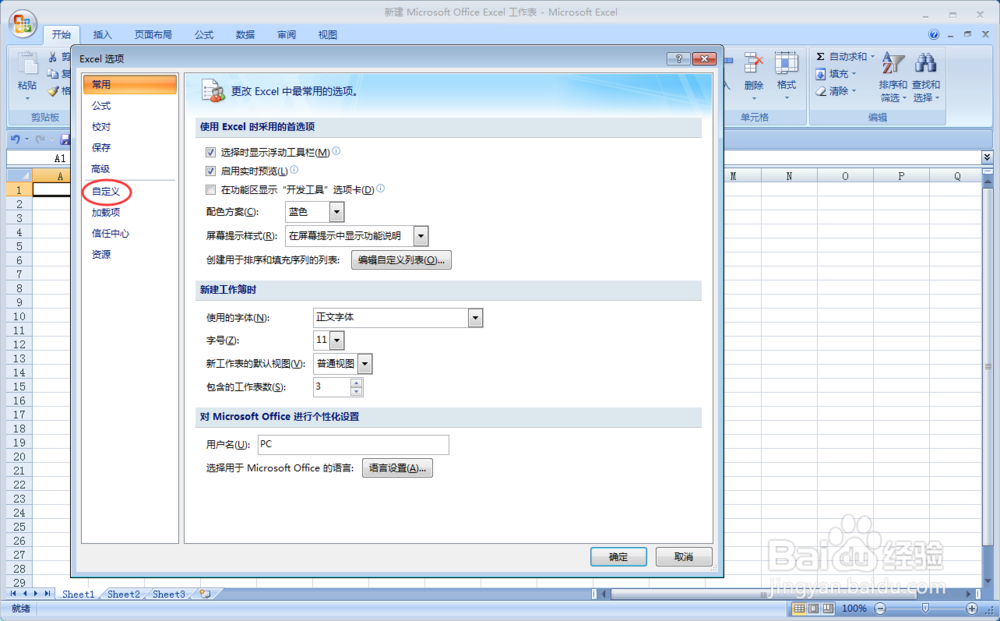
Task: Select the 校对 (Proofing) options category
Action: click(x=101, y=126)
